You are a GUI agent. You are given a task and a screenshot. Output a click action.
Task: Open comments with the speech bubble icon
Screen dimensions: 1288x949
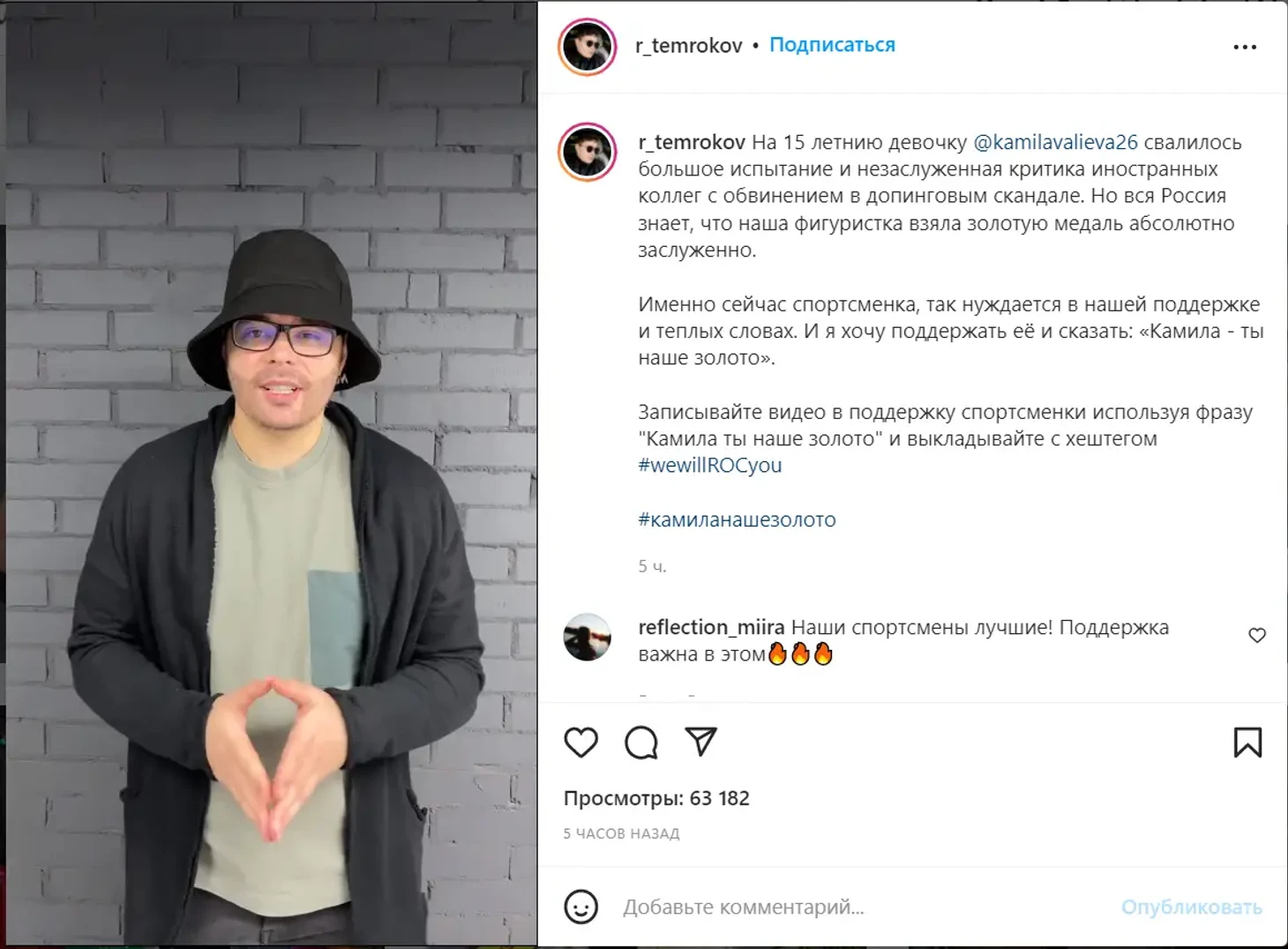point(641,743)
